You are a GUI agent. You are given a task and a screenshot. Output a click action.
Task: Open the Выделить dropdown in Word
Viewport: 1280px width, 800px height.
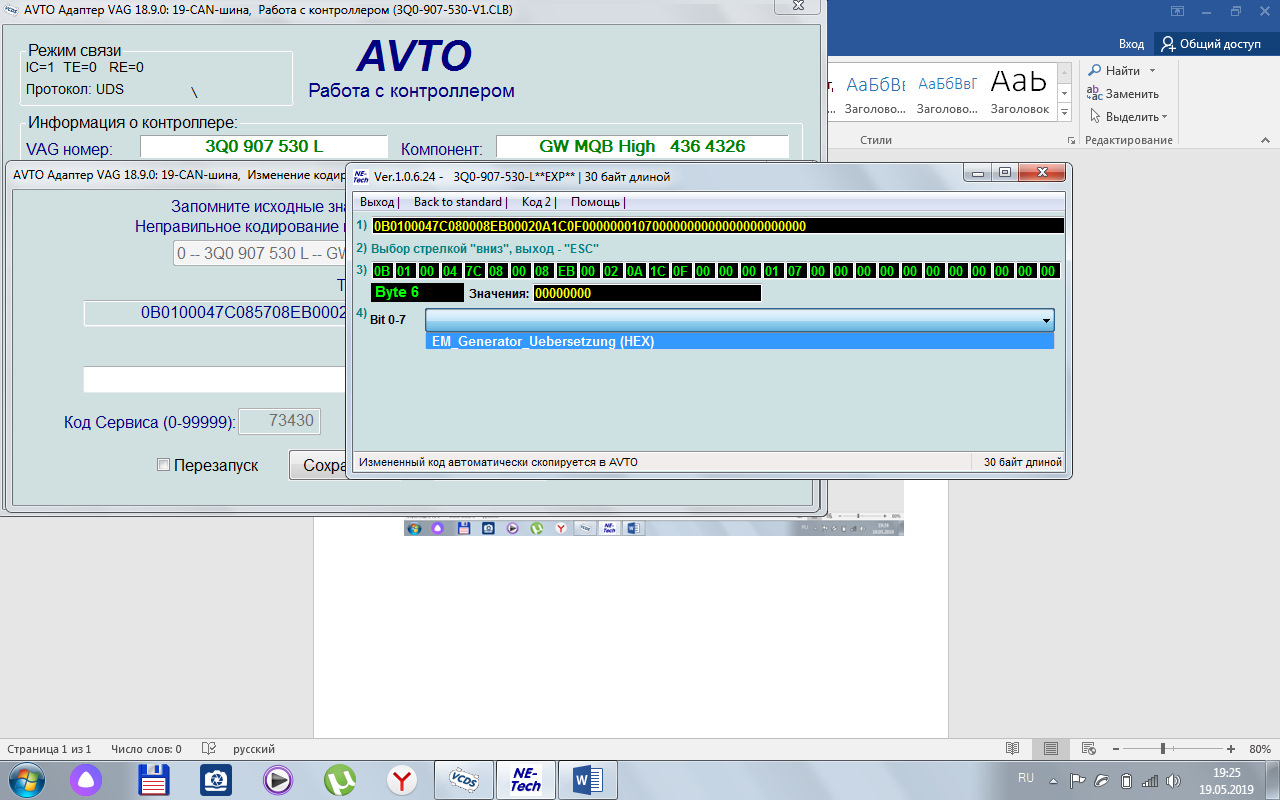(1128, 117)
